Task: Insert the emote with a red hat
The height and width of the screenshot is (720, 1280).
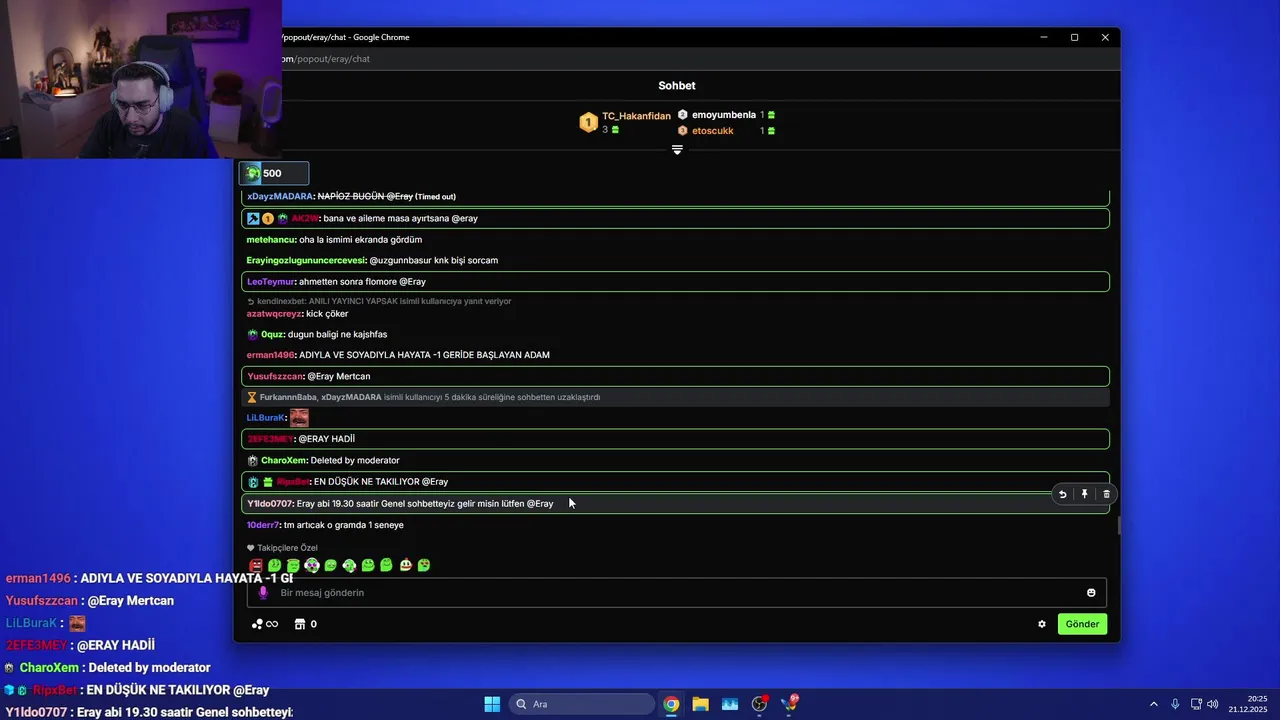Action: (x=405, y=566)
